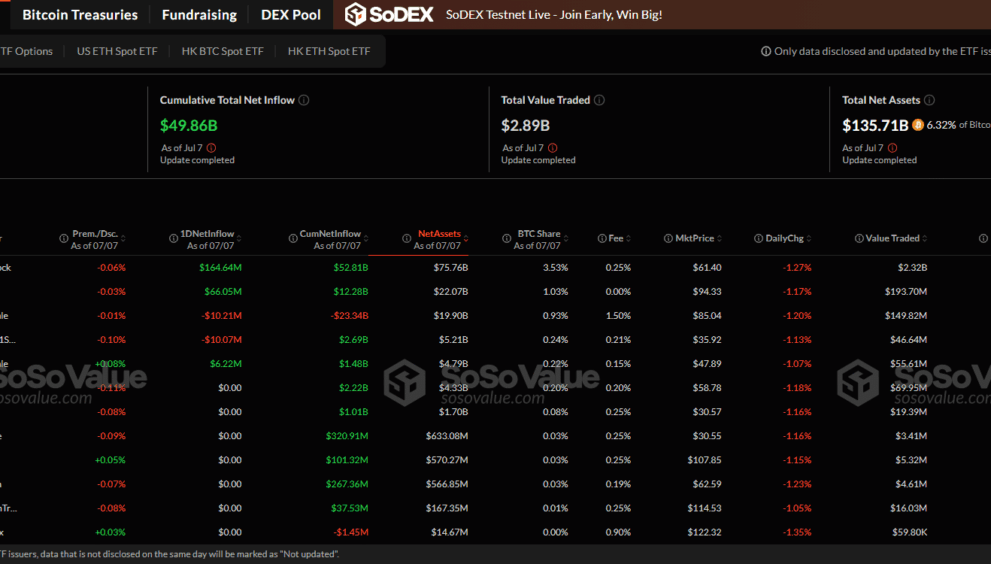Click red warning icon under Total Value Traded date
Image resolution: width=991 pixels, height=564 pixels.
coord(553,148)
